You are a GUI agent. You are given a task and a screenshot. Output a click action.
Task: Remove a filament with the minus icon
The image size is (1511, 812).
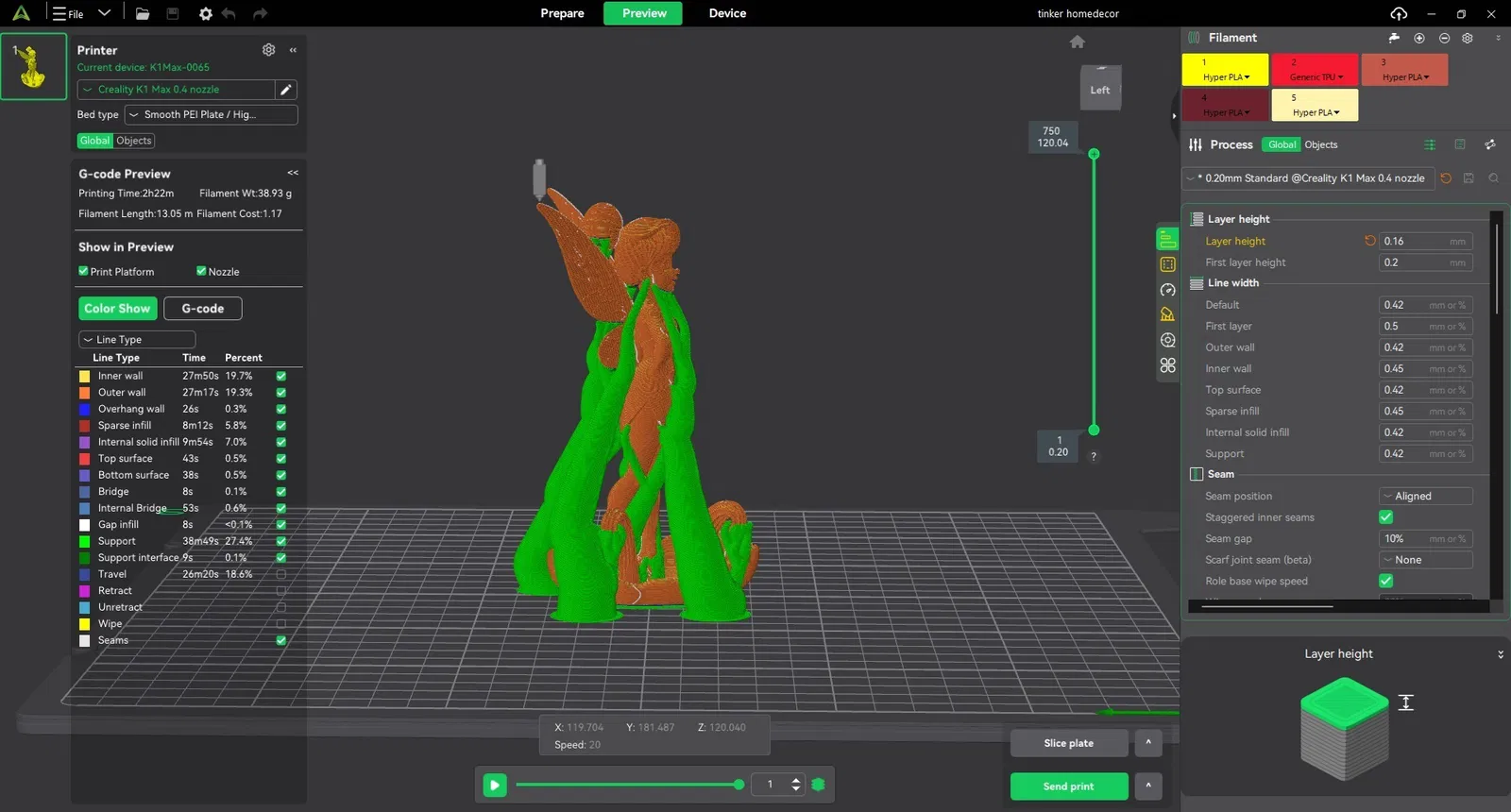(1444, 38)
